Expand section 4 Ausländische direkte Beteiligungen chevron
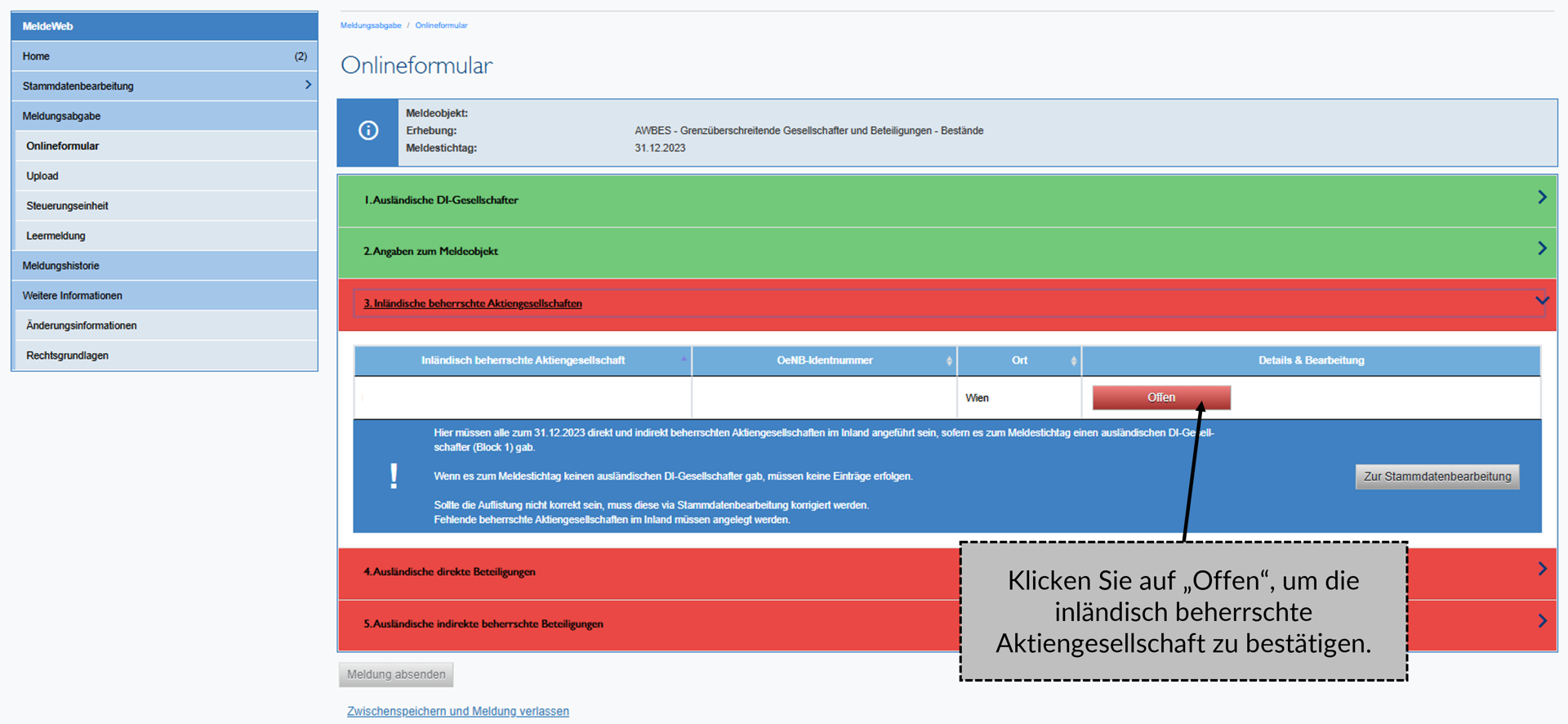Screen dimensions: 1568x724 (x=1541, y=569)
